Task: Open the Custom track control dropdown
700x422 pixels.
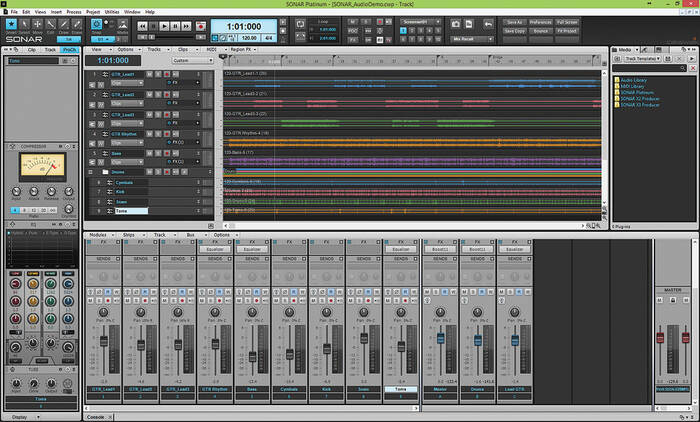Action: coord(192,60)
